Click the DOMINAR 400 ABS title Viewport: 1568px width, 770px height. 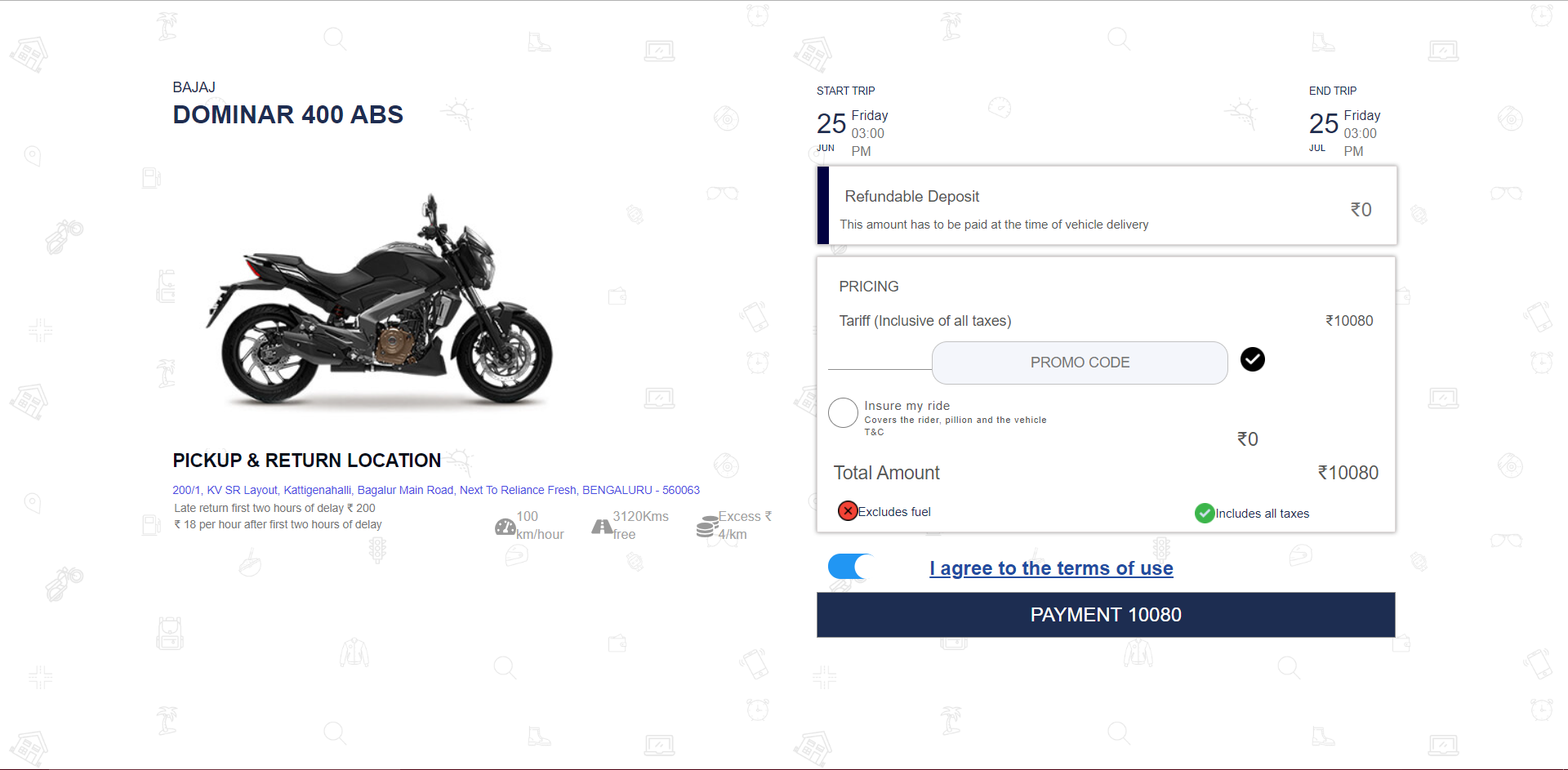coord(287,115)
